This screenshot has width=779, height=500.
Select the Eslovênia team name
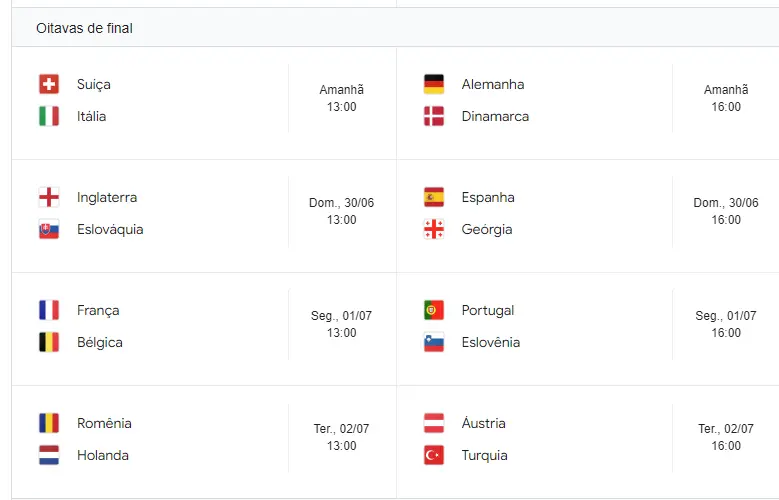click(491, 342)
